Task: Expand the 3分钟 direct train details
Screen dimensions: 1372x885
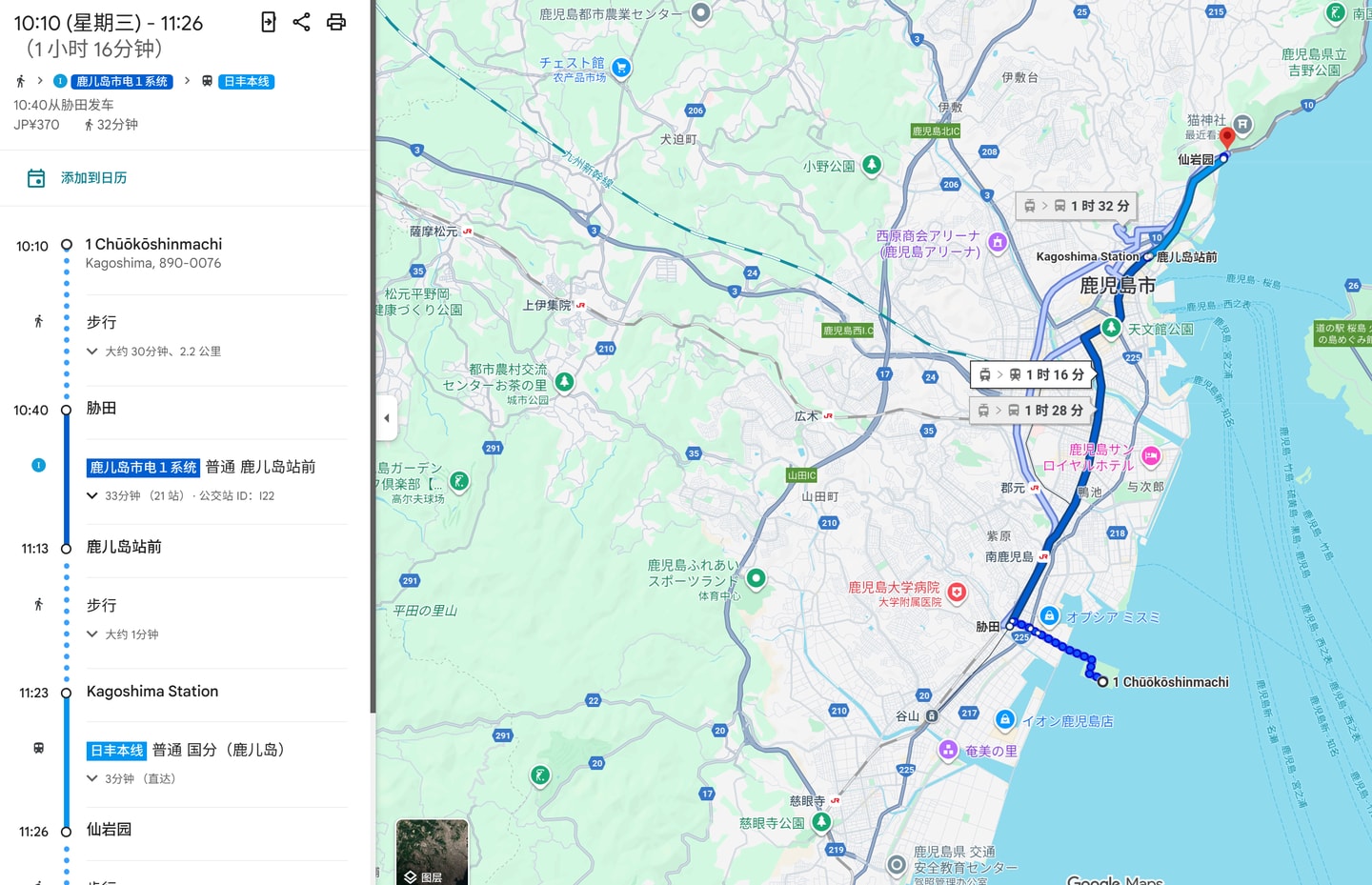Action: (92, 778)
